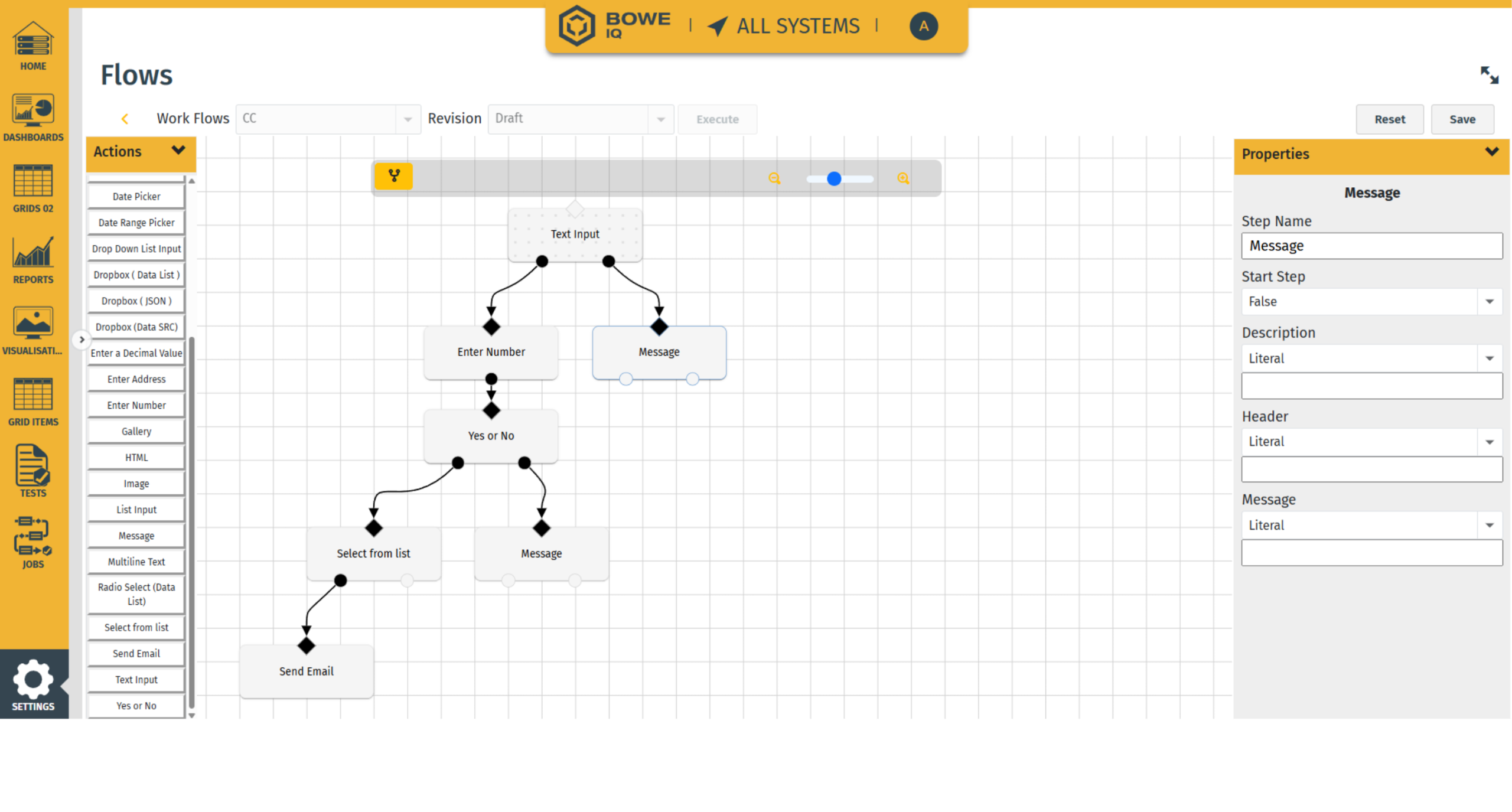This screenshot has width=1512, height=812.
Task: Click the Save button
Action: [1462, 119]
